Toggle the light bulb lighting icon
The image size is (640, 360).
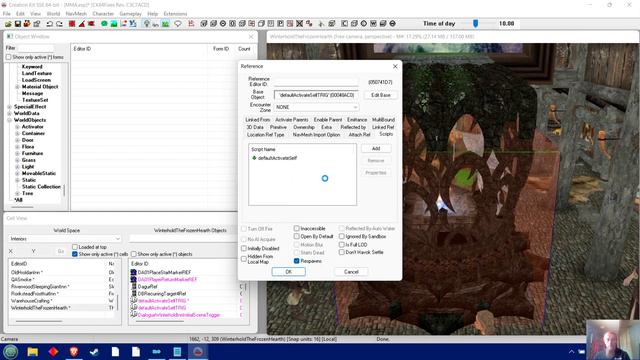[147, 24]
